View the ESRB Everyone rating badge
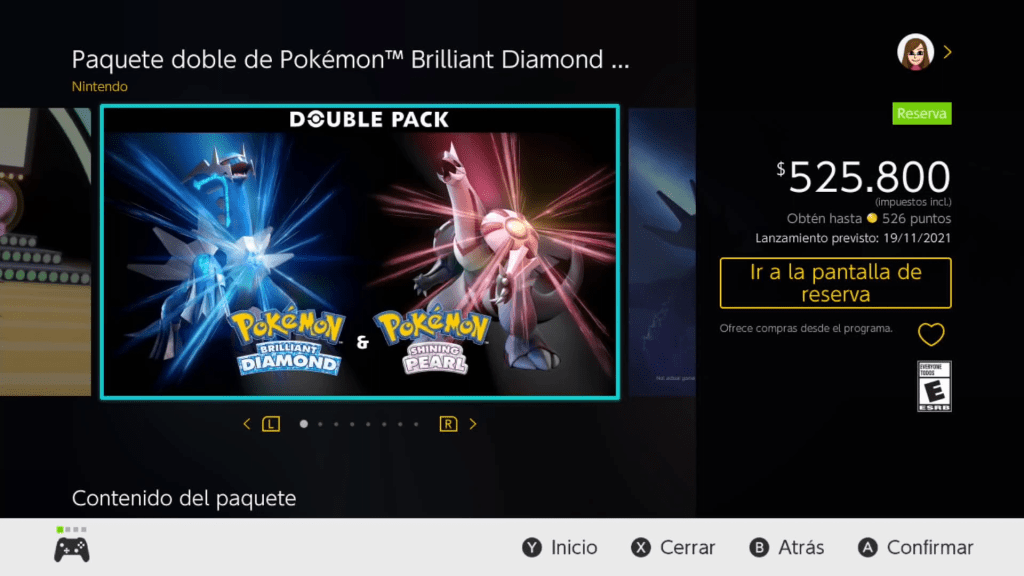Viewport: 1024px width, 576px height. click(x=934, y=386)
